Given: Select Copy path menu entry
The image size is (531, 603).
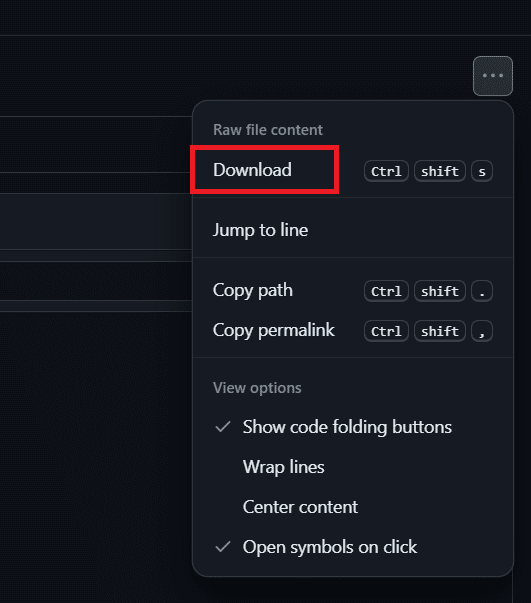Looking at the screenshot, I should click(353, 290).
